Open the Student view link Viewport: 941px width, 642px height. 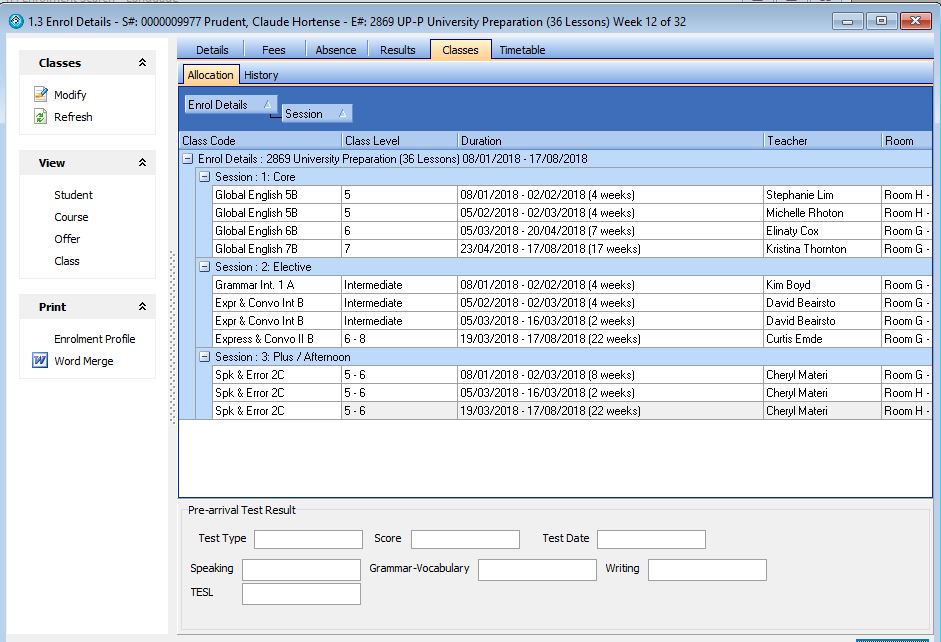[x=73, y=195]
